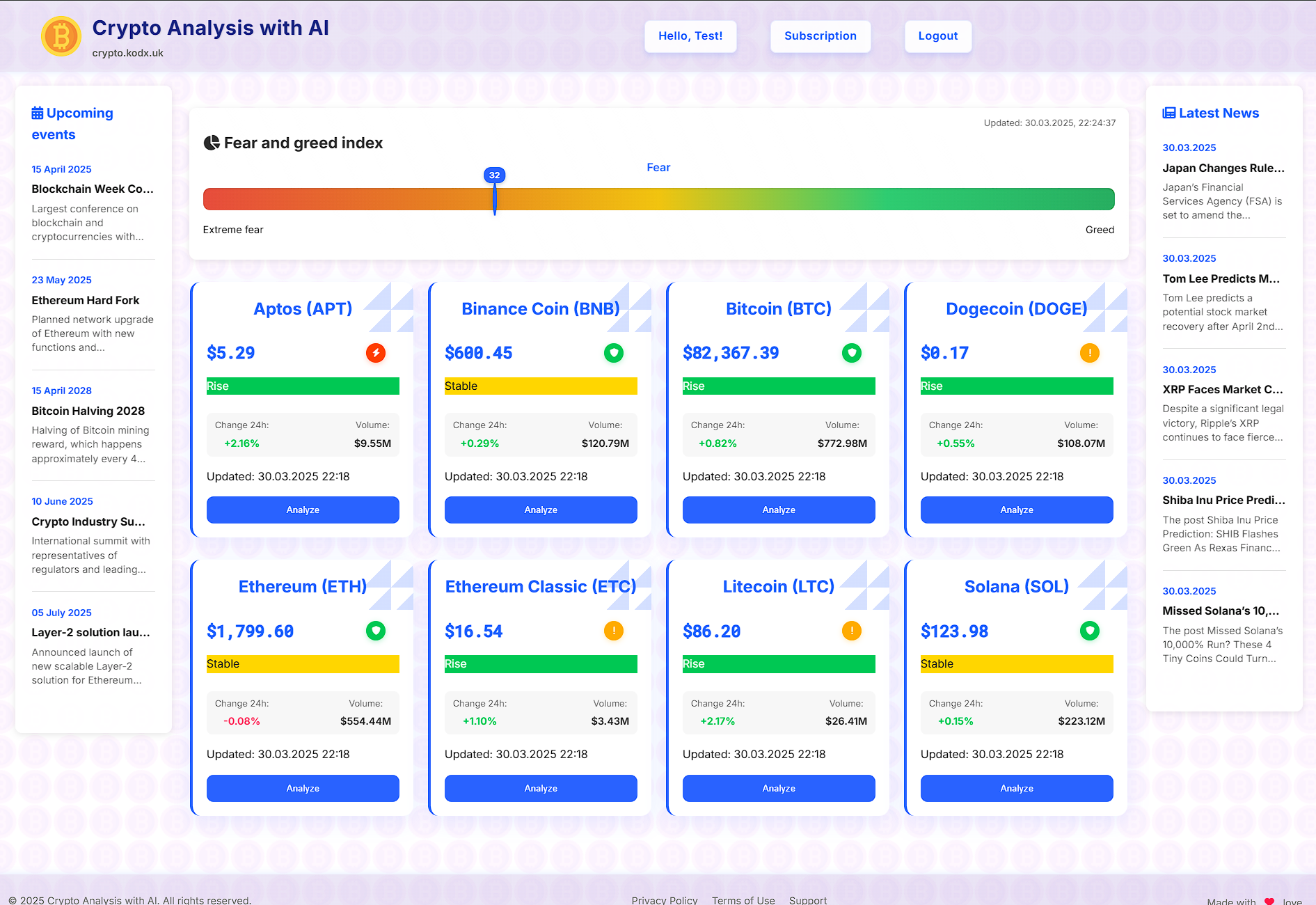Image resolution: width=1316 pixels, height=905 pixels.
Task: Click the Upcoming events heading
Action: pyautogui.click(x=72, y=123)
